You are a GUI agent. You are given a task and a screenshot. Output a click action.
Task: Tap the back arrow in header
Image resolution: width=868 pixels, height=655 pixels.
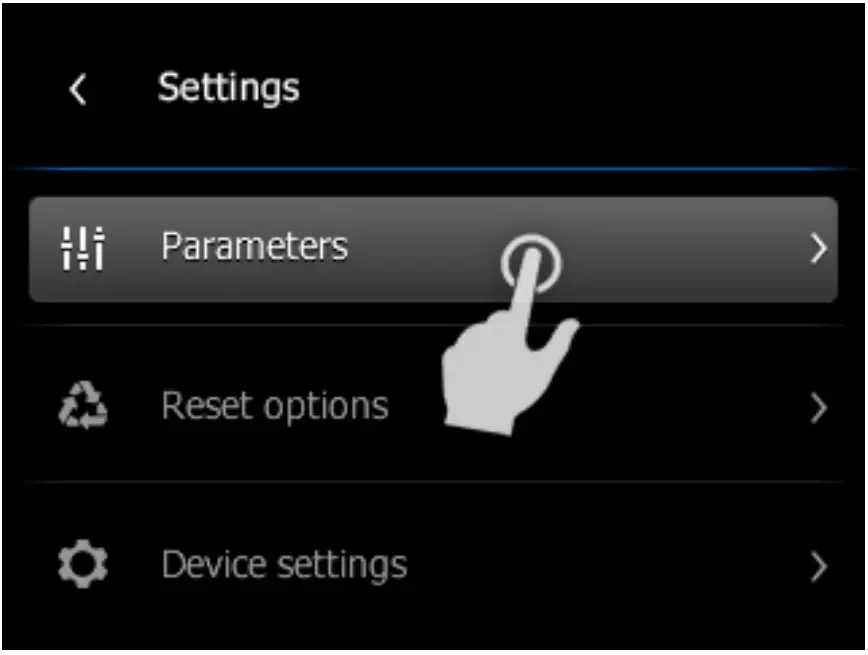point(77,90)
